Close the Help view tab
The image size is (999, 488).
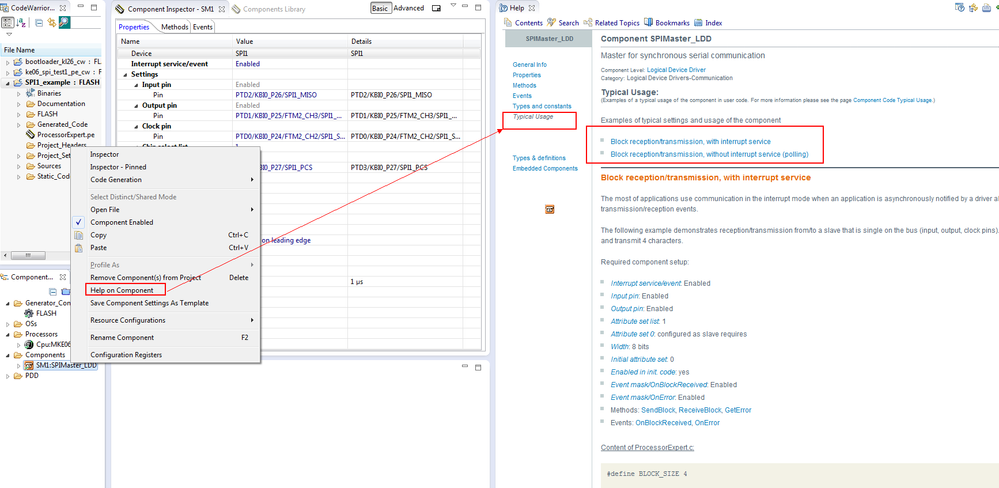click(531, 9)
